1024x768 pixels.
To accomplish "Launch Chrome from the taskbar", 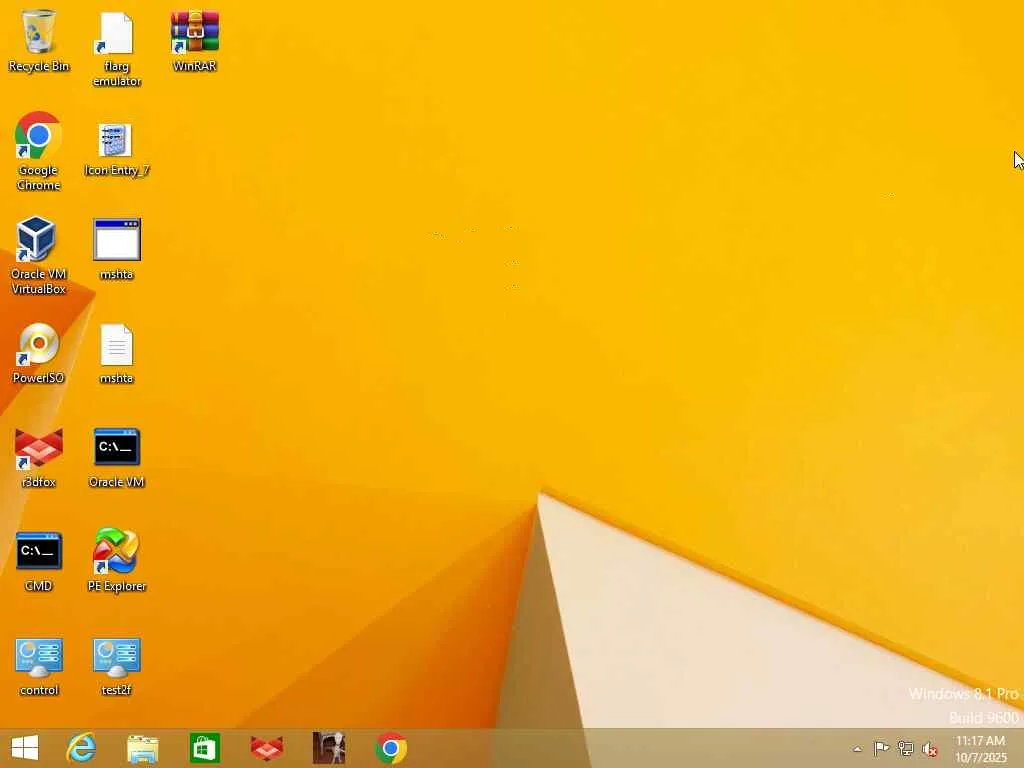I will 391,748.
